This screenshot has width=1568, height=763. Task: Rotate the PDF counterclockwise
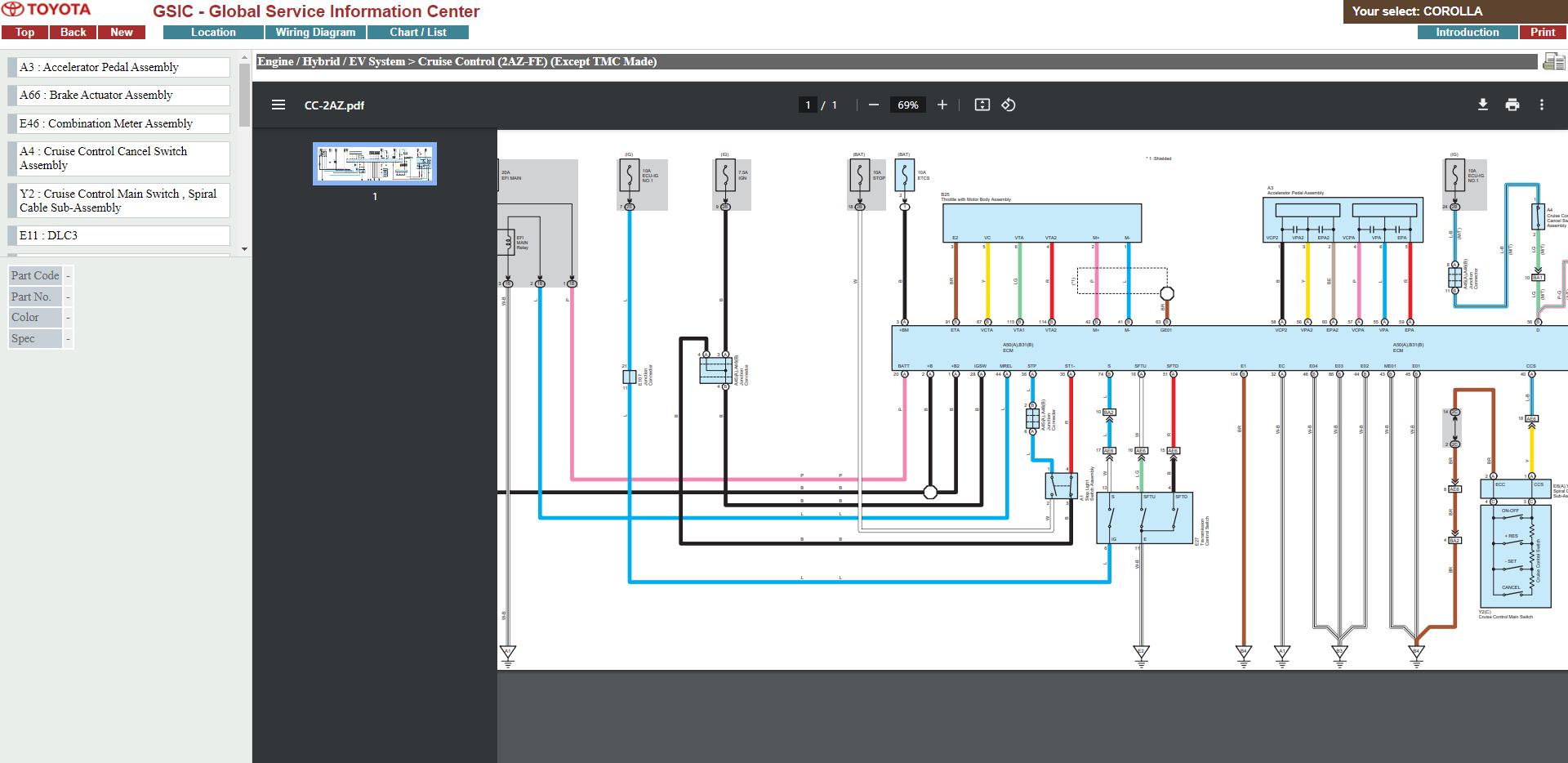coord(1009,105)
